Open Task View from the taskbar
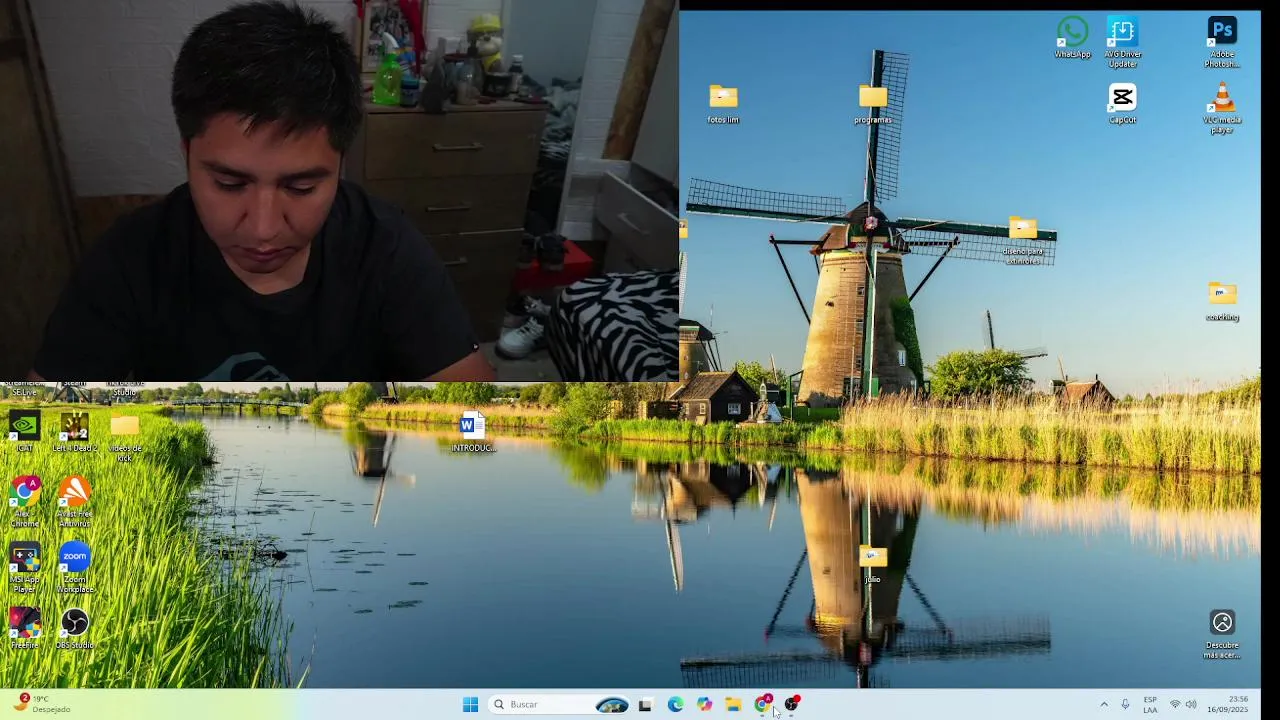Image resolution: width=1280 pixels, height=720 pixels. click(645, 704)
